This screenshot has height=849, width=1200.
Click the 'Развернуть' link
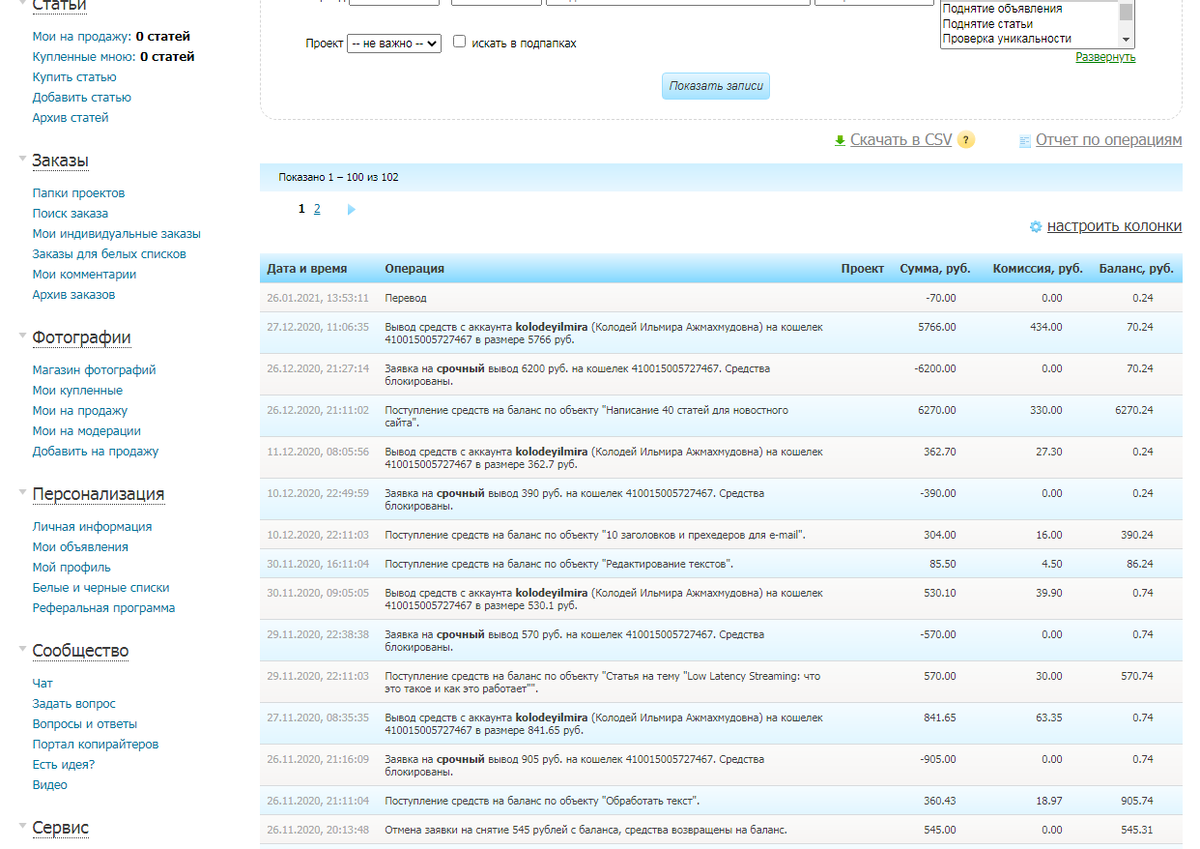(x=1105, y=57)
